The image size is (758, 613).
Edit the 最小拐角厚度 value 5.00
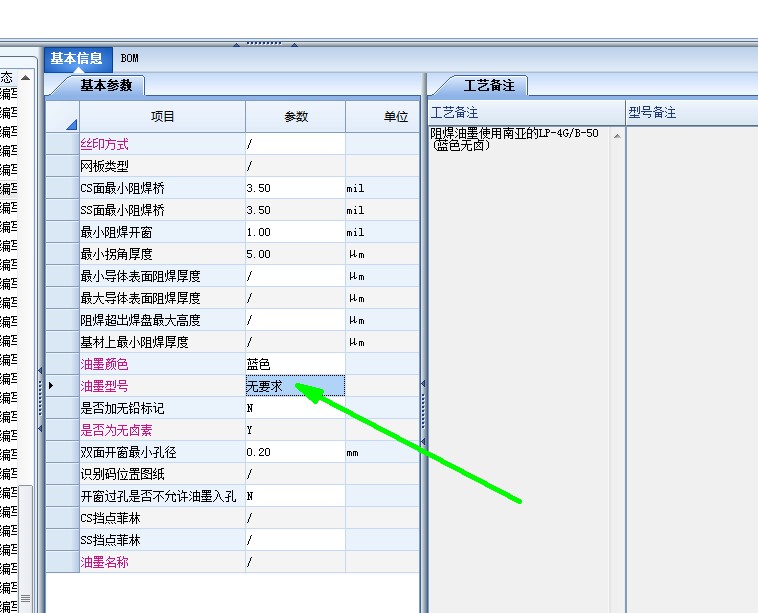(x=295, y=254)
